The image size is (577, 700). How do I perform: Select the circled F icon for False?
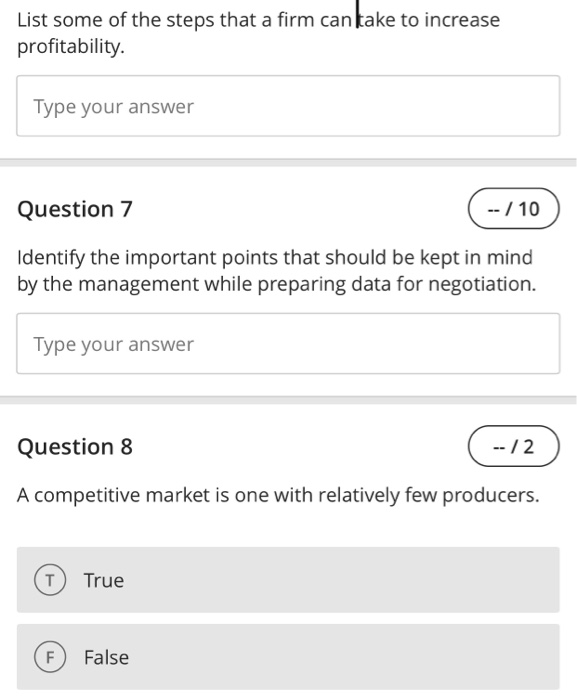50,657
